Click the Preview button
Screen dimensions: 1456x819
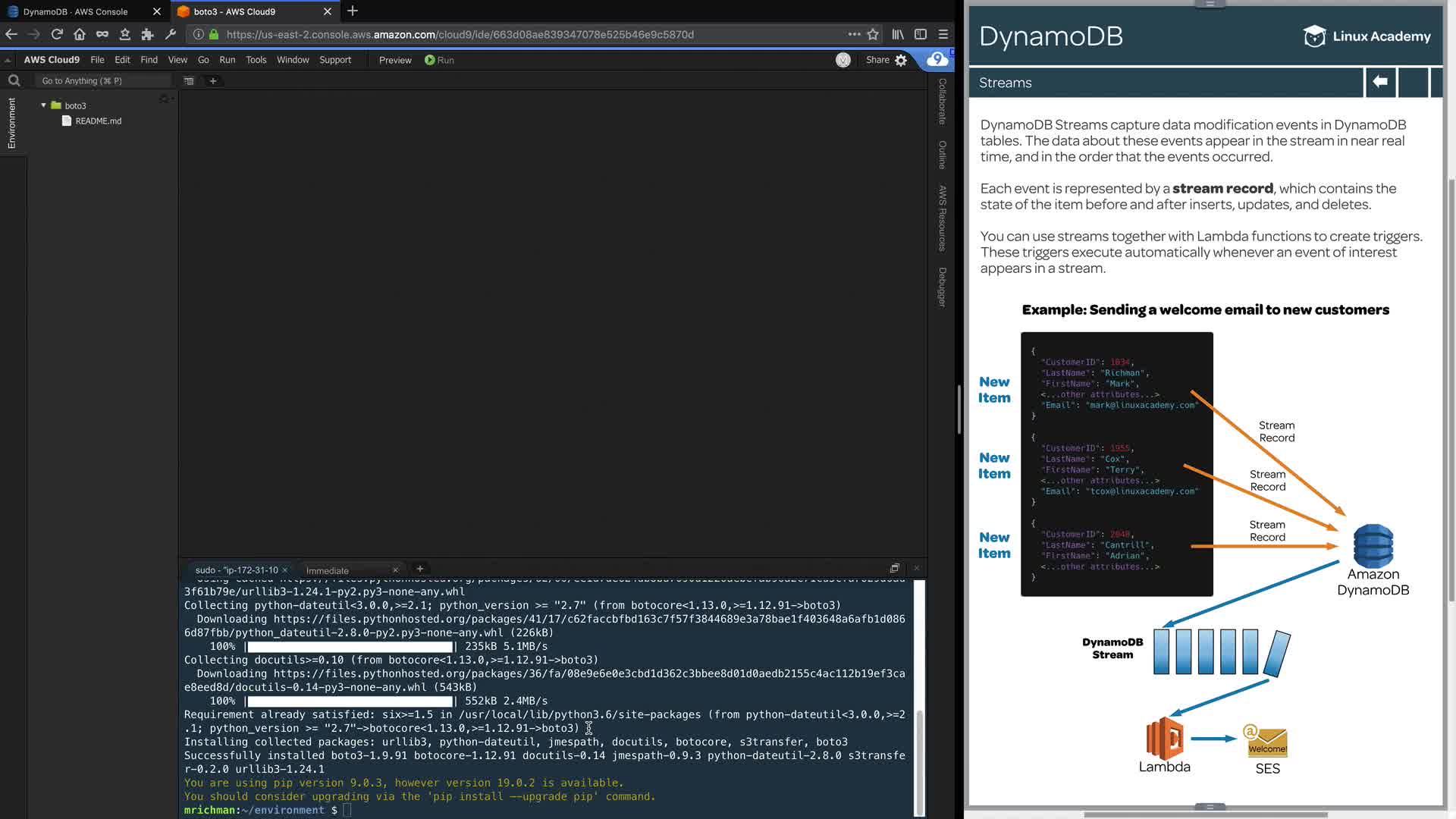(395, 60)
